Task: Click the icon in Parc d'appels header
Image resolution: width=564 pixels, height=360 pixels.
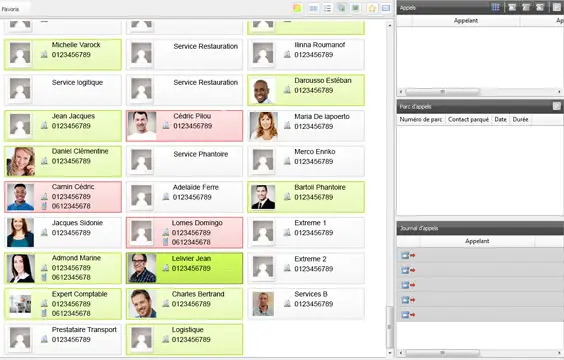Action: click(x=556, y=106)
